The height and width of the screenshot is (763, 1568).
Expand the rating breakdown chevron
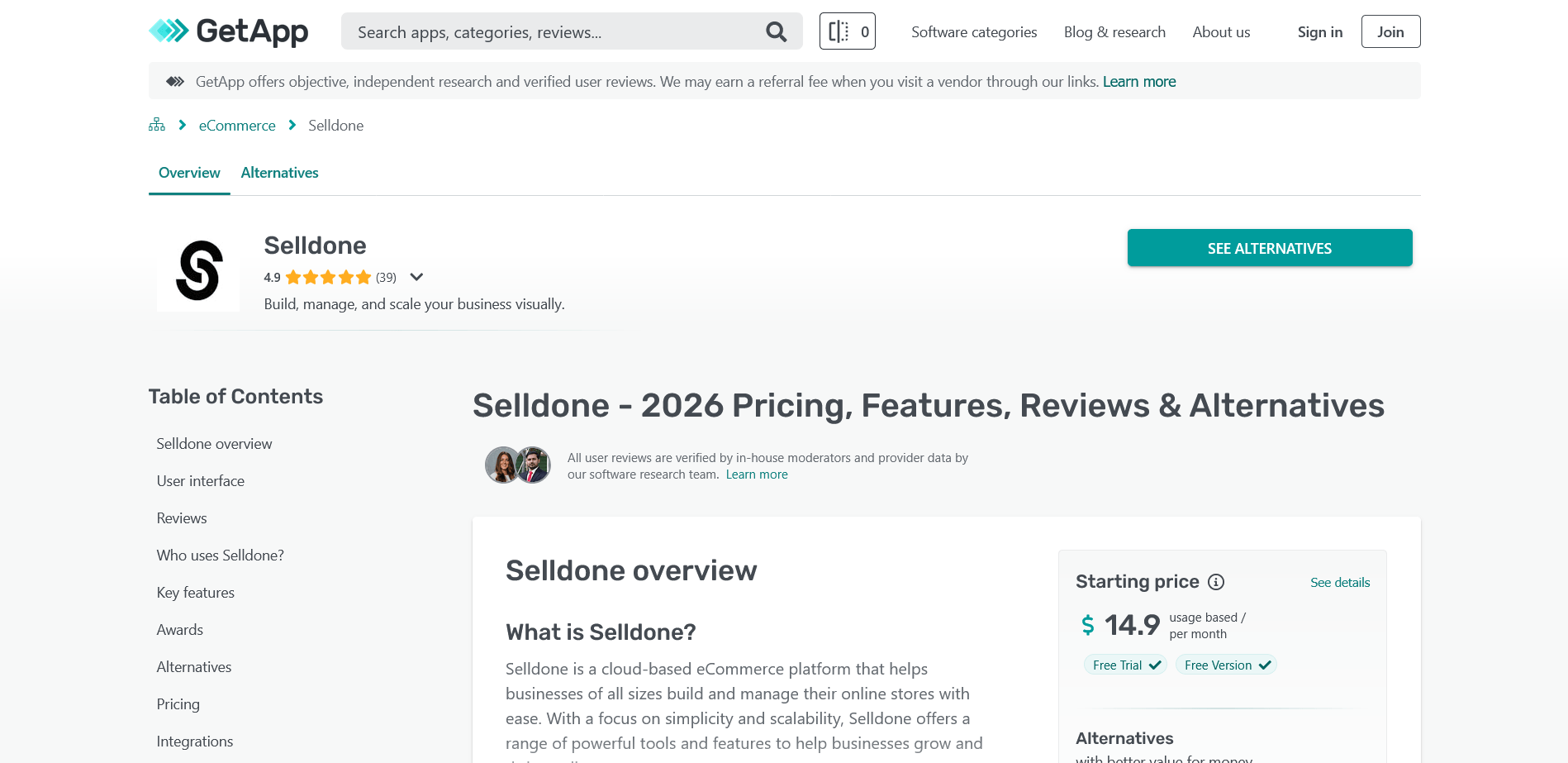pos(416,277)
